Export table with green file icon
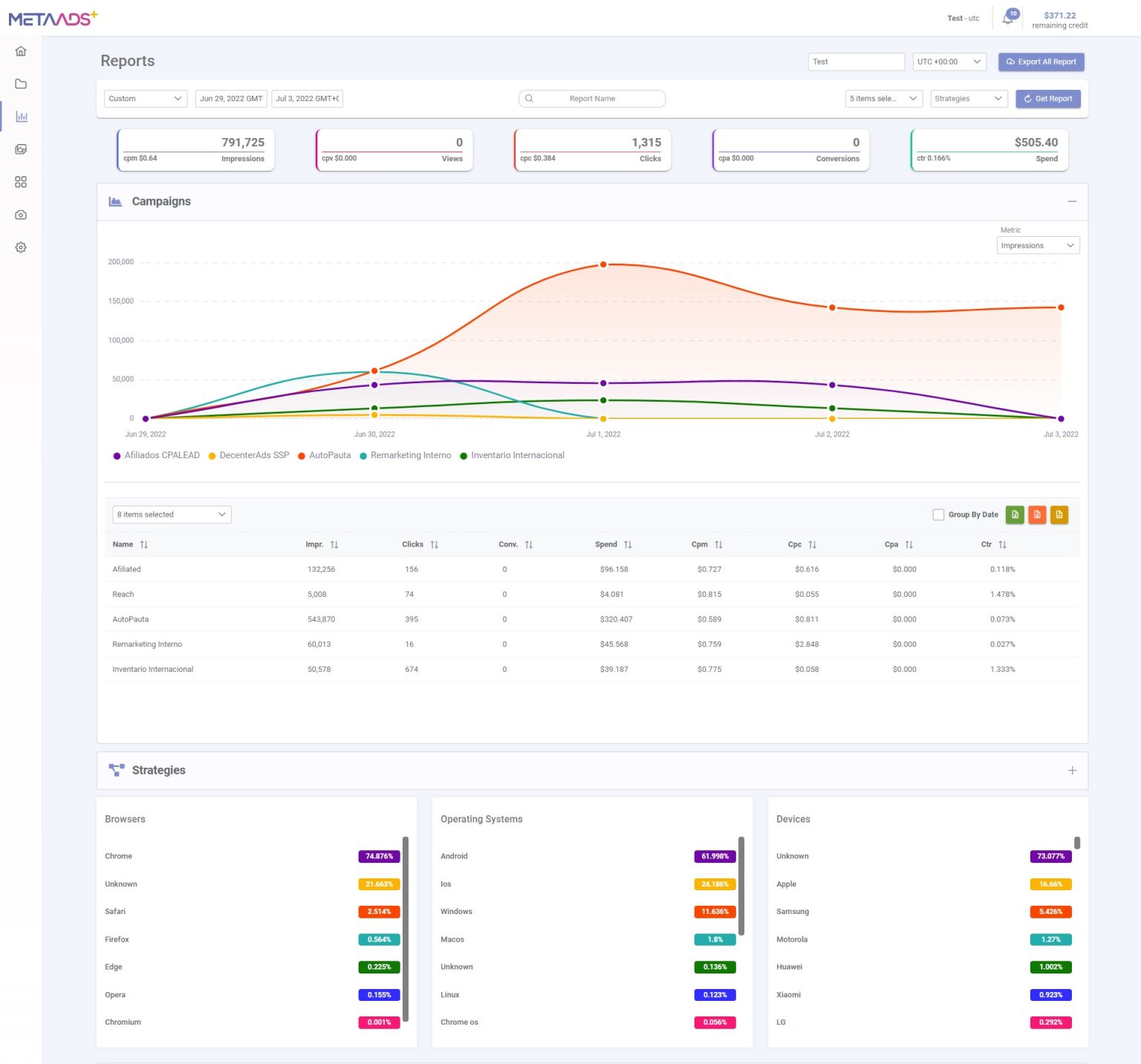The height and width of the screenshot is (1064, 1141). coord(1015,515)
